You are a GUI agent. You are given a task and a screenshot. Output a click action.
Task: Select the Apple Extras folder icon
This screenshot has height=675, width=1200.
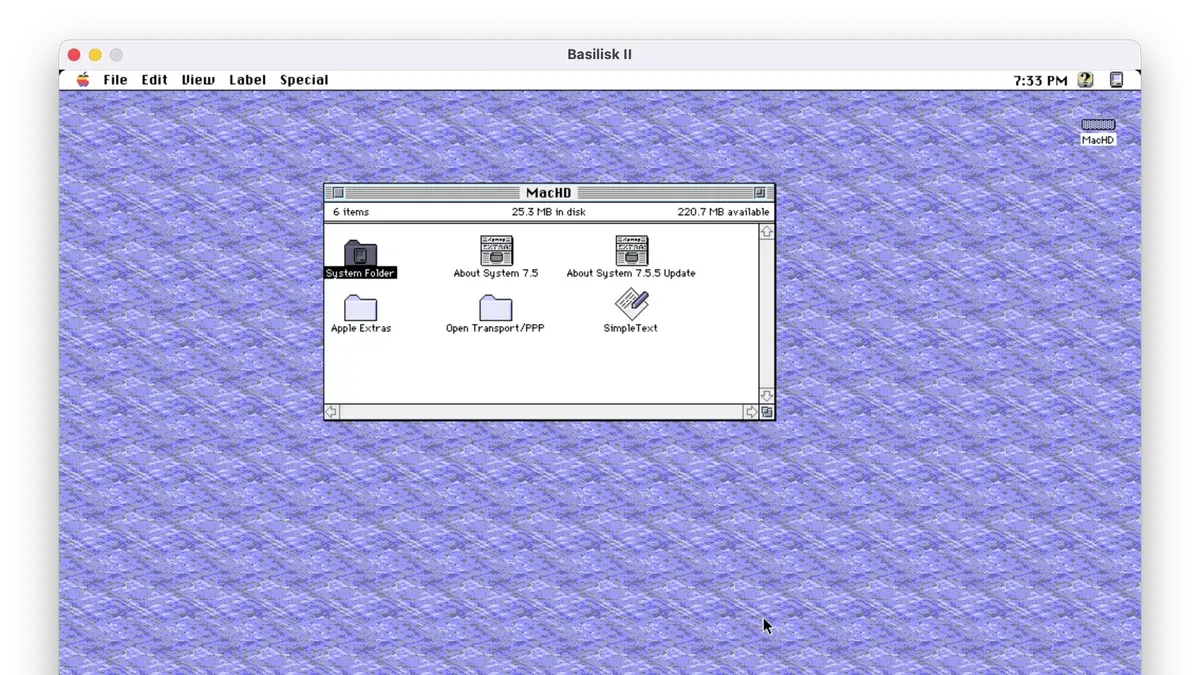point(360,307)
